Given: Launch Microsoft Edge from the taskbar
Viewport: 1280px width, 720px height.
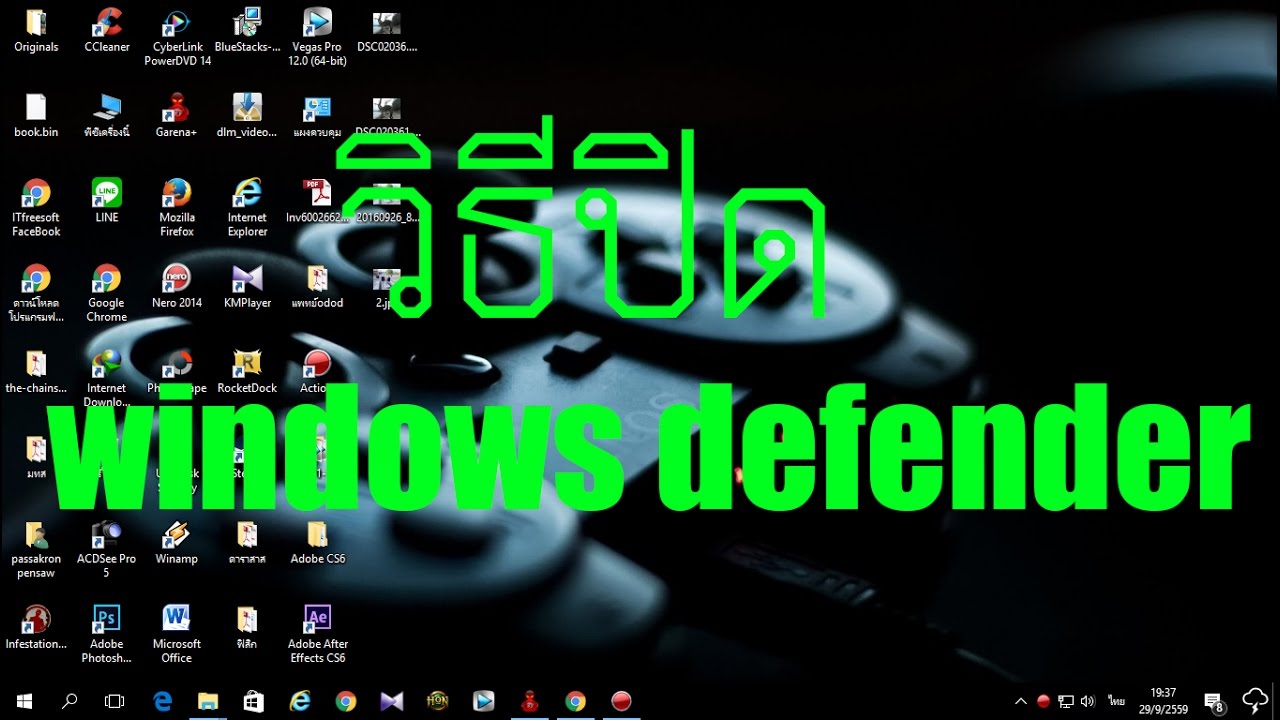Looking at the screenshot, I should tap(162, 701).
